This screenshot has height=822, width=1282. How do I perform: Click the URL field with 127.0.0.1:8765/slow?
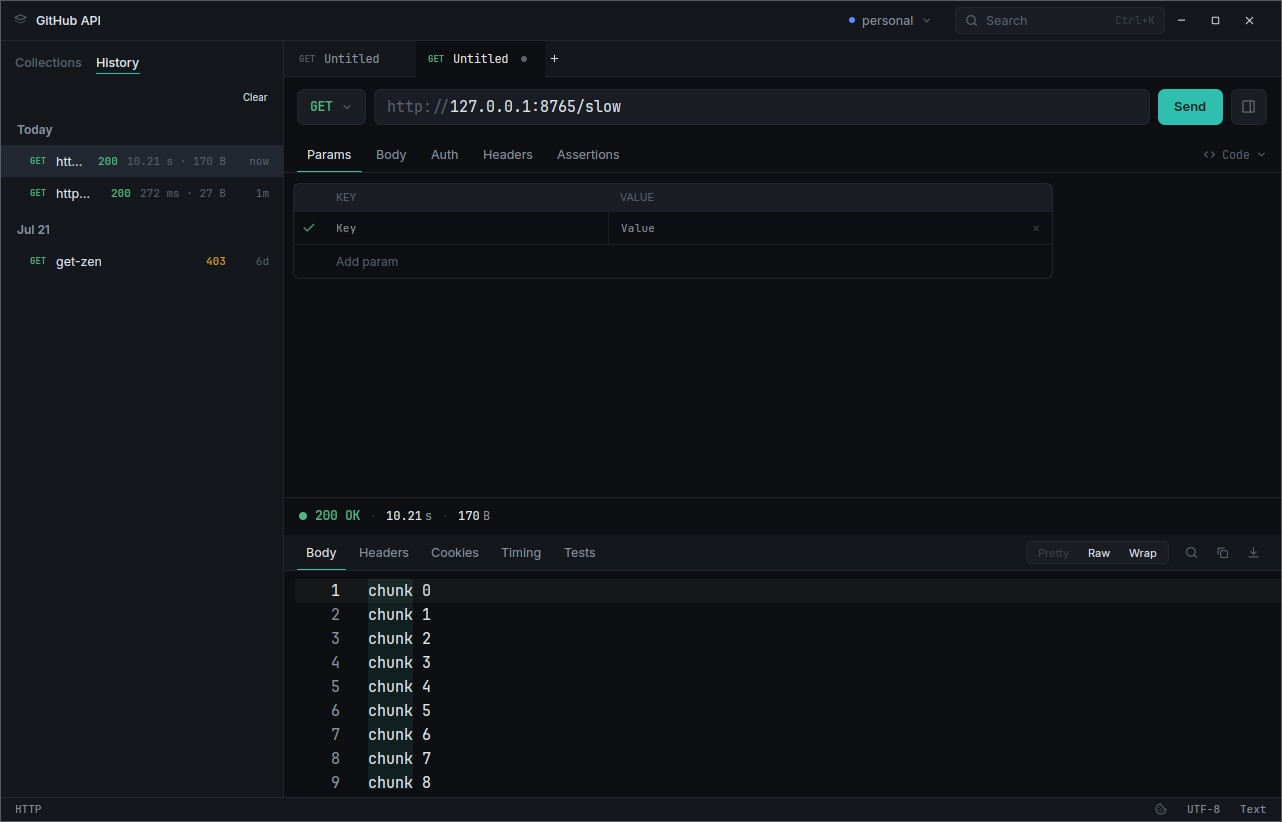tap(762, 107)
